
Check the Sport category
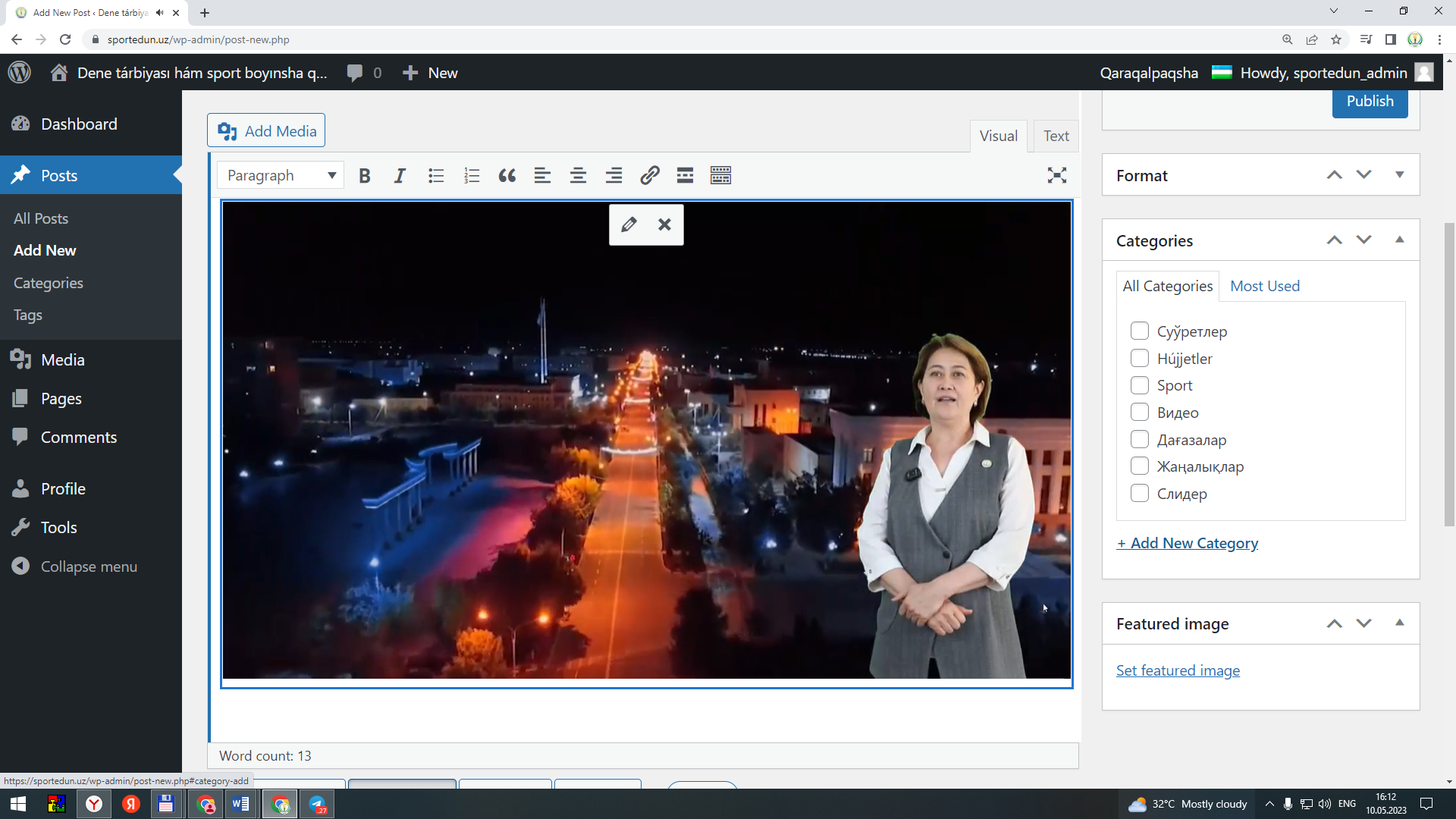point(1139,385)
